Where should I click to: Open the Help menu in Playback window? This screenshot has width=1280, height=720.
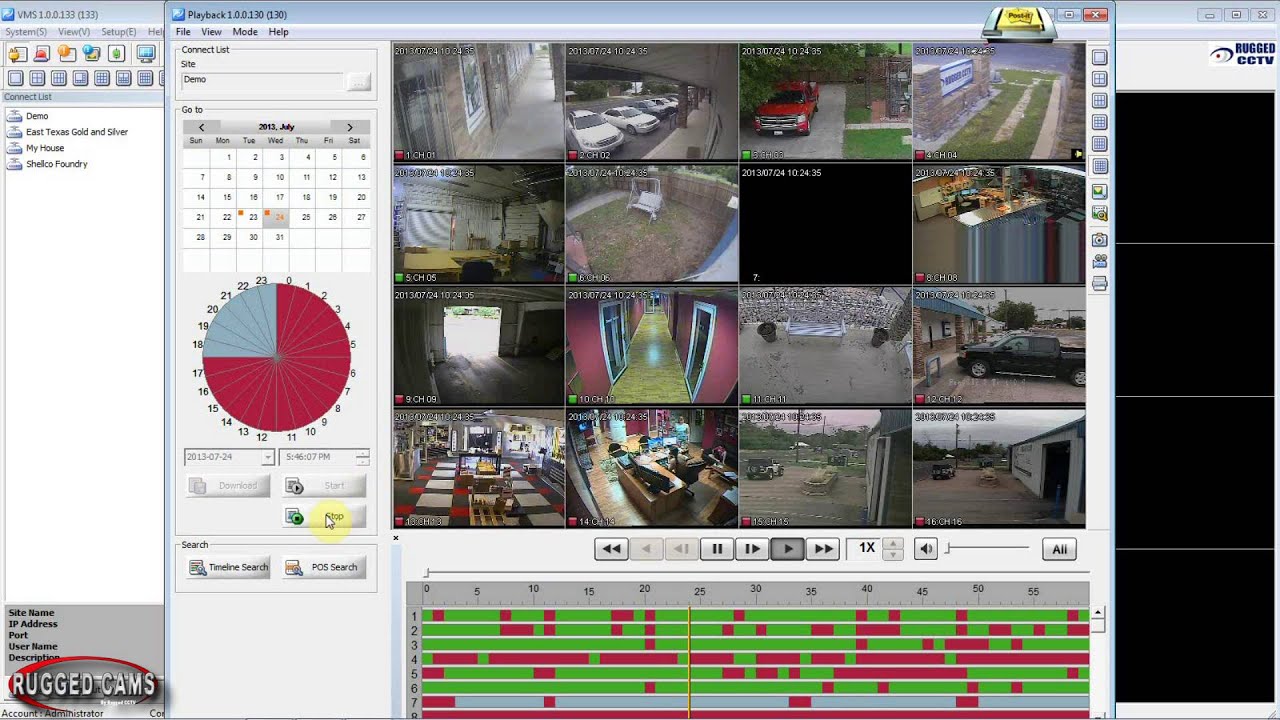pos(278,32)
